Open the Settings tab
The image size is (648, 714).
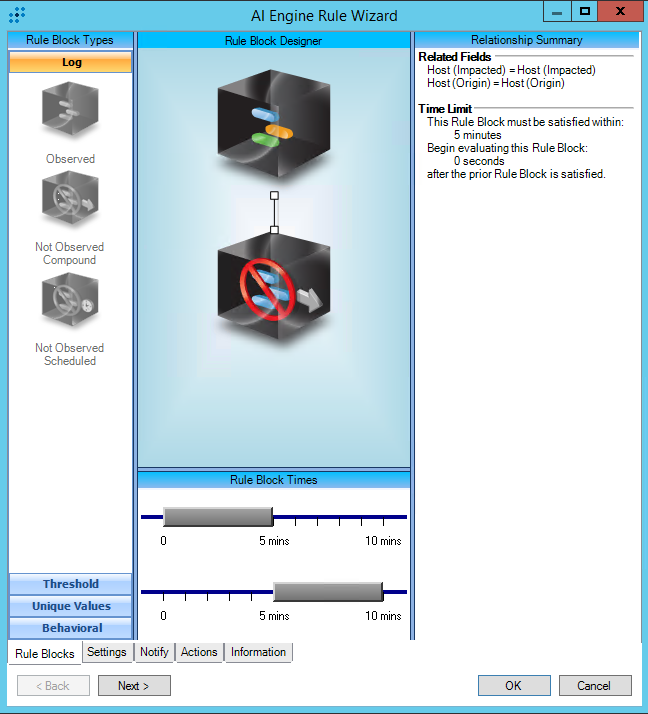pyautogui.click(x=107, y=652)
